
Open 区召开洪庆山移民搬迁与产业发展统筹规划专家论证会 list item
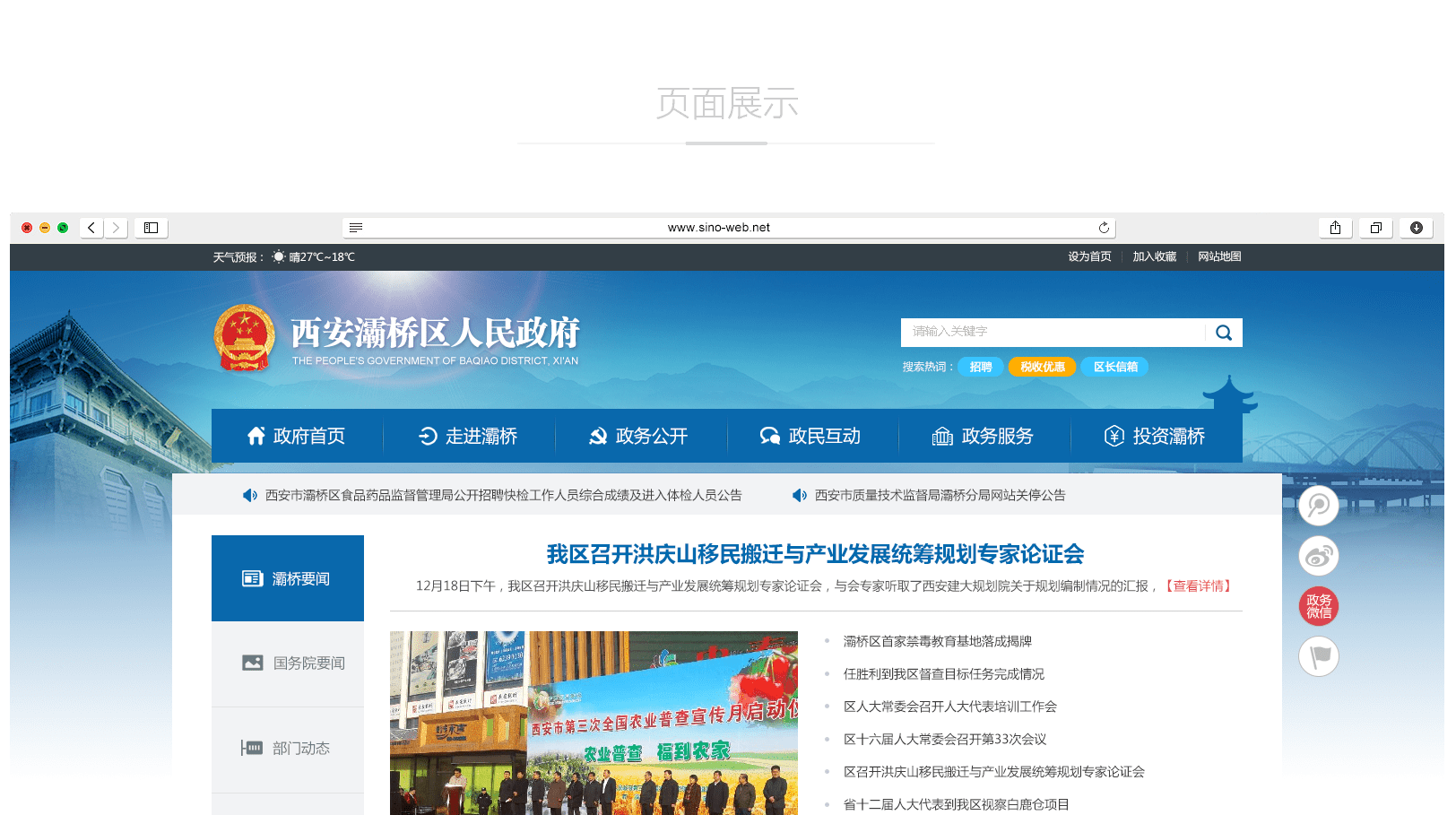coord(994,771)
